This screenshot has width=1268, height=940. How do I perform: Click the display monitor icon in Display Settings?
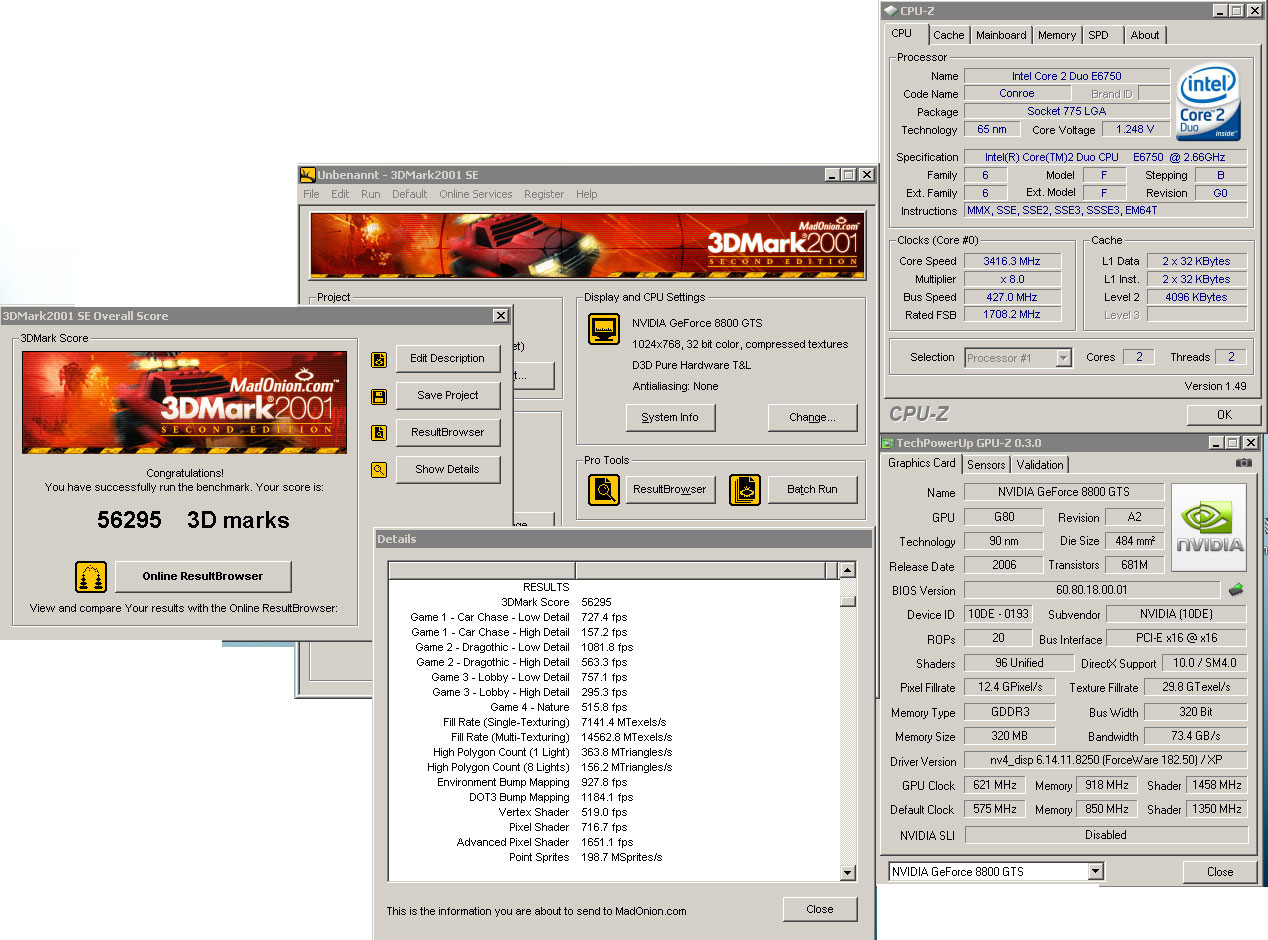click(x=604, y=329)
